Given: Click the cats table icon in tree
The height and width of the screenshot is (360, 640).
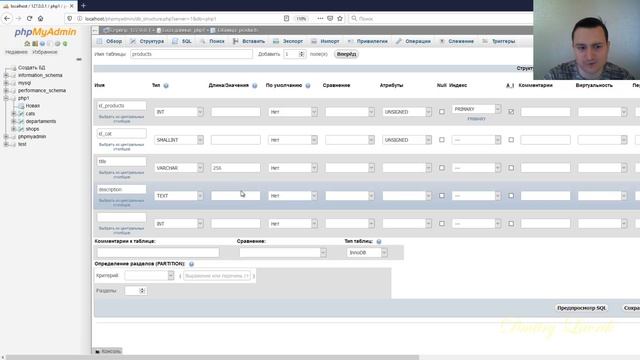Looking at the screenshot, I should click(x=21, y=113).
